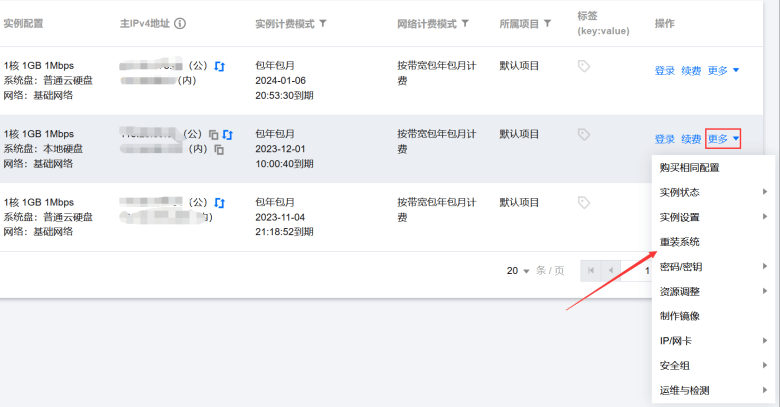Click 登录 link for the first instance
Viewport: 780px width, 407px height.
tap(665, 71)
